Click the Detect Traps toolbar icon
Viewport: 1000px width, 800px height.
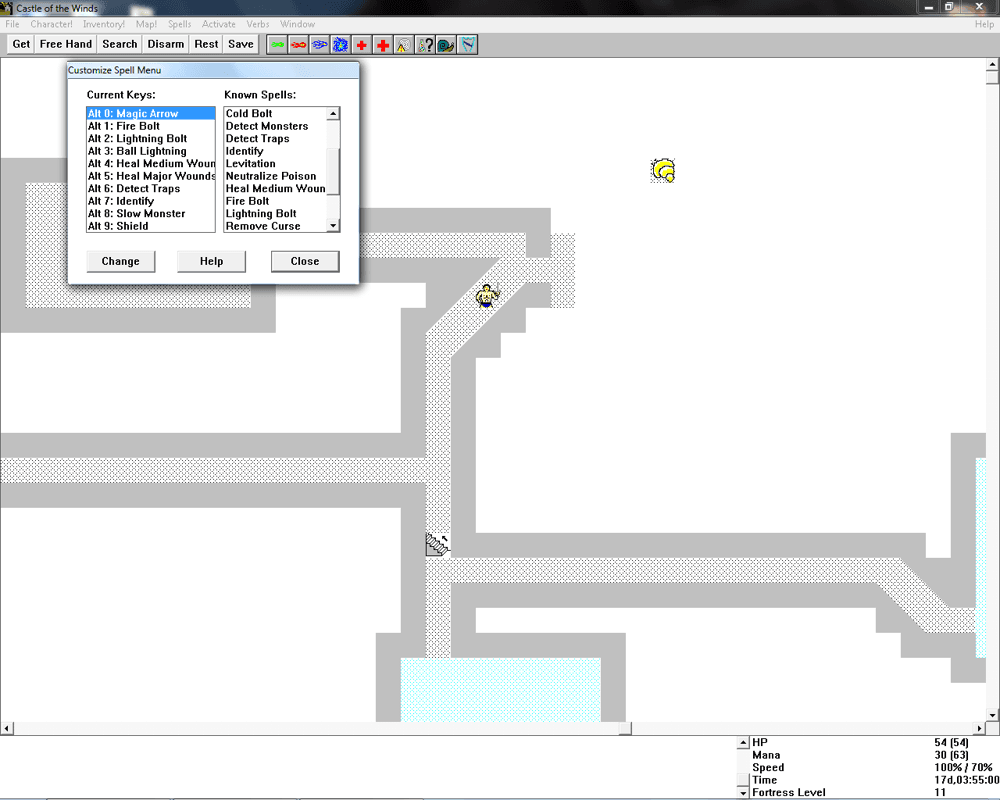coord(404,45)
